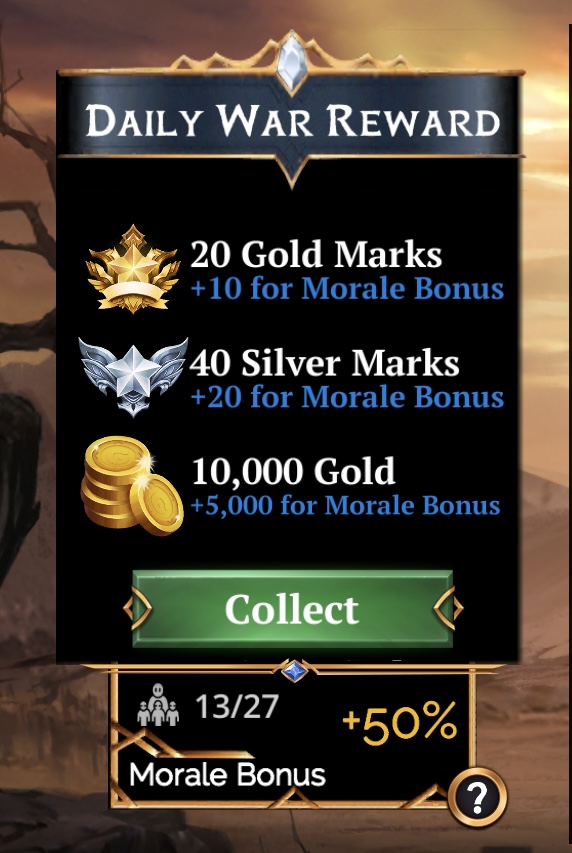Click the green Collect button

tap(292, 608)
